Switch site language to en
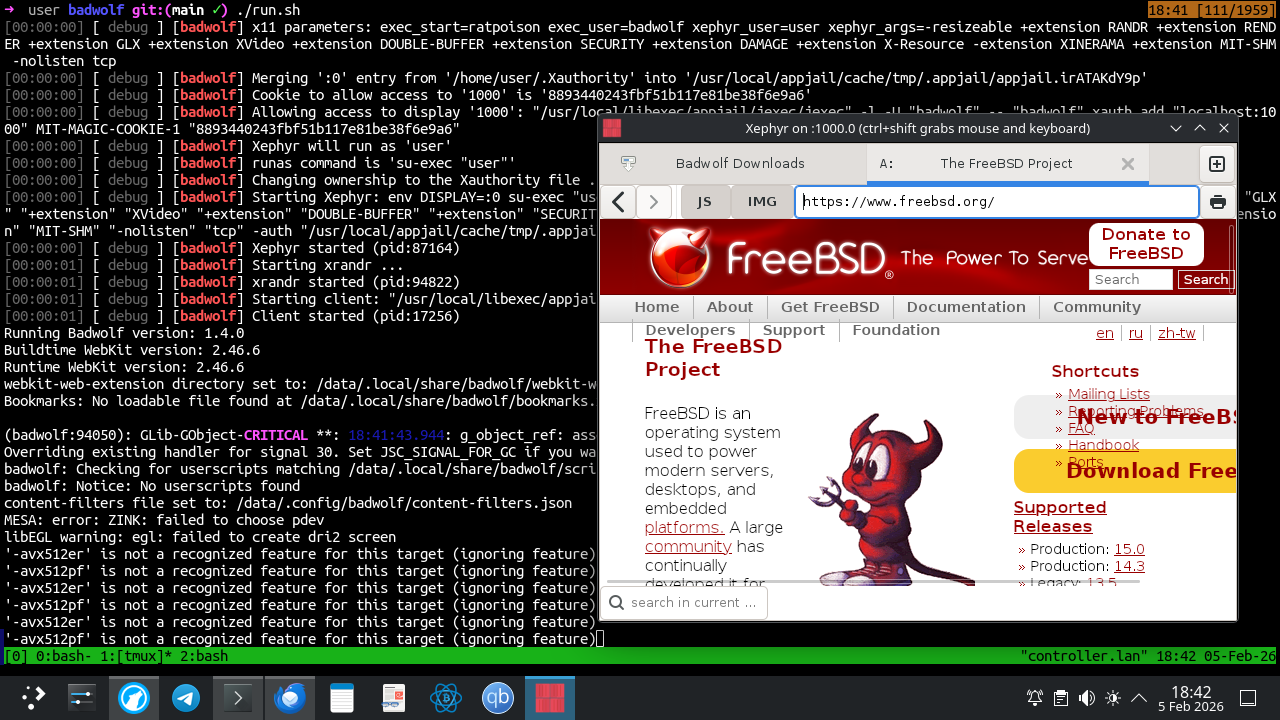Screen dimensions: 1280x720 (x=1105, y=333)
